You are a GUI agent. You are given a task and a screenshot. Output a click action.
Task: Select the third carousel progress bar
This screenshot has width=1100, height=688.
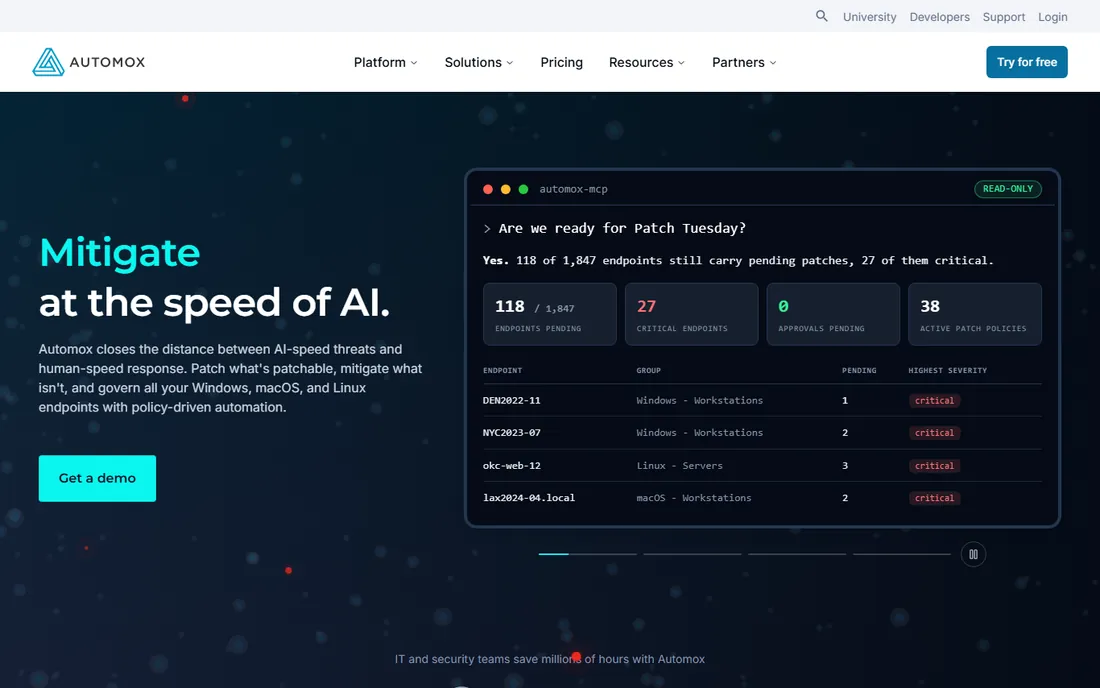[x=797, y=554]
